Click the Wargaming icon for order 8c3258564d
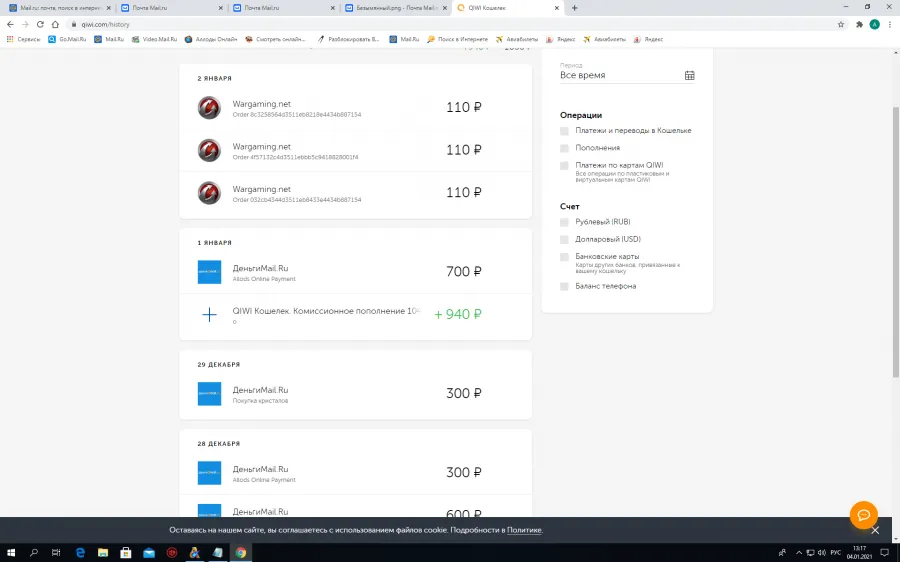The image size is (900, 562). pos(209,108)
